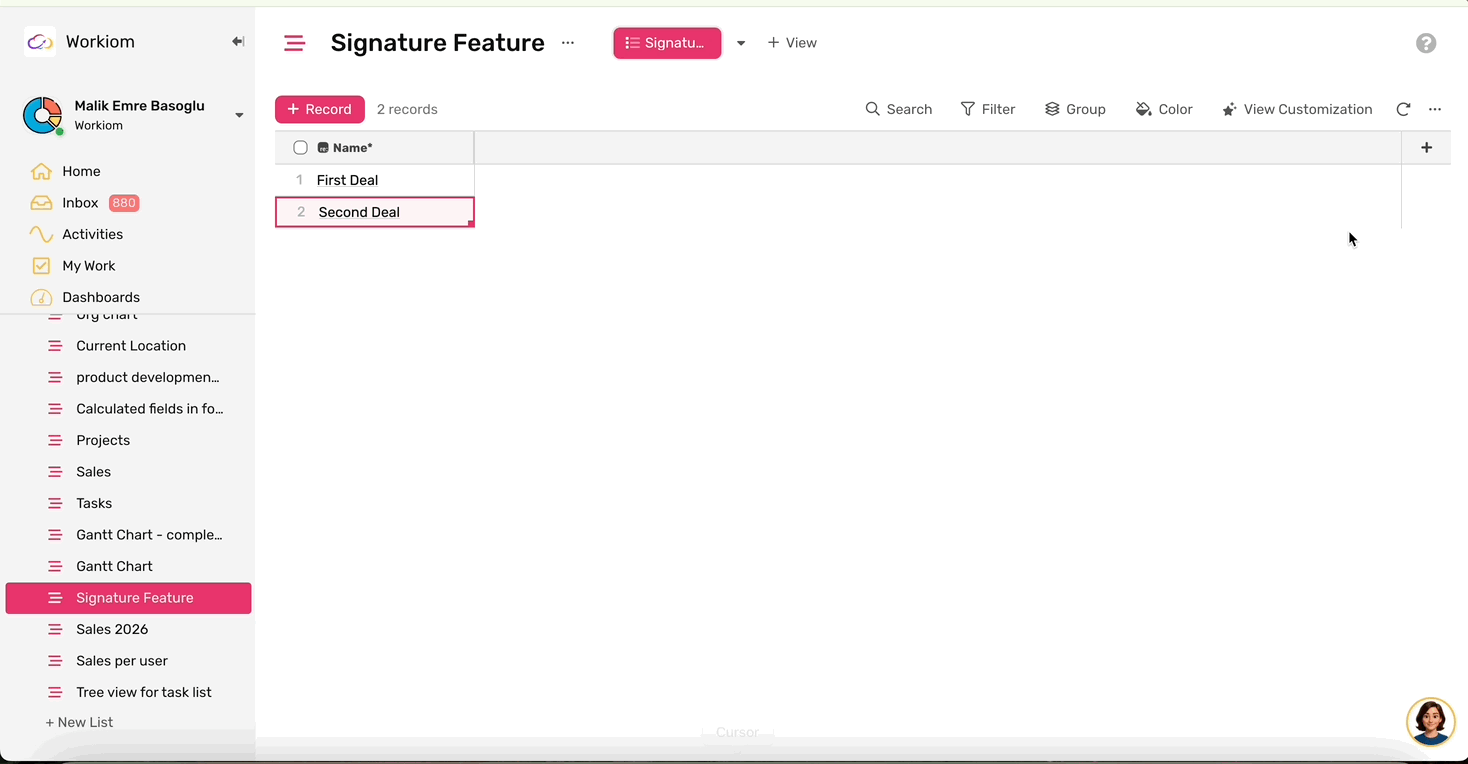
Task: Open Activities in the sidebar
Action: click(76, 234)
